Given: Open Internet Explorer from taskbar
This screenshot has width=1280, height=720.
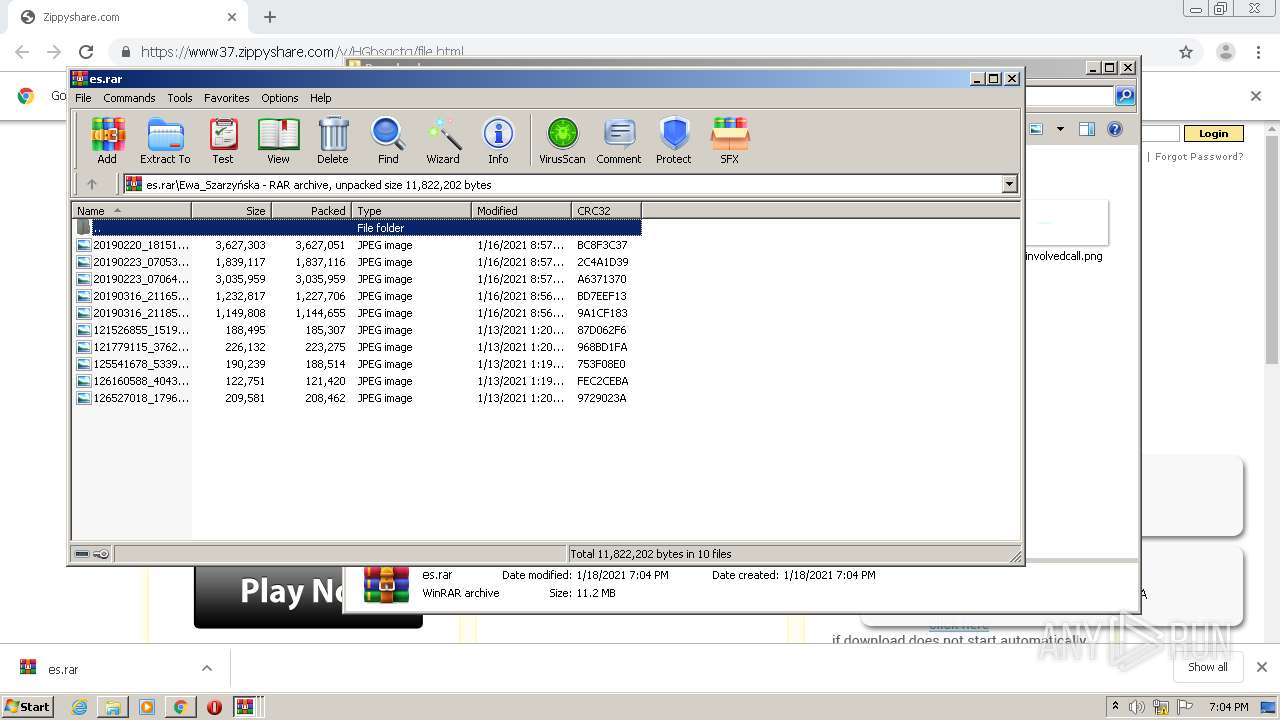Looking at the screenshot, I should click(x=80, y=707).
